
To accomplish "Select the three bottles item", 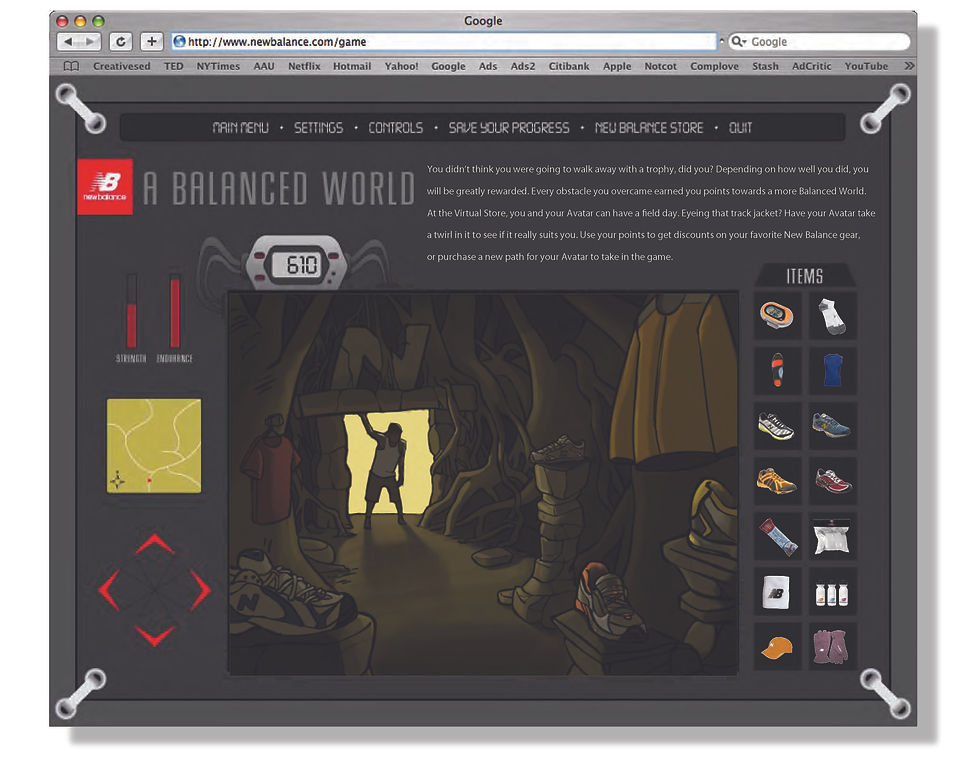I will tap(832, 591).
